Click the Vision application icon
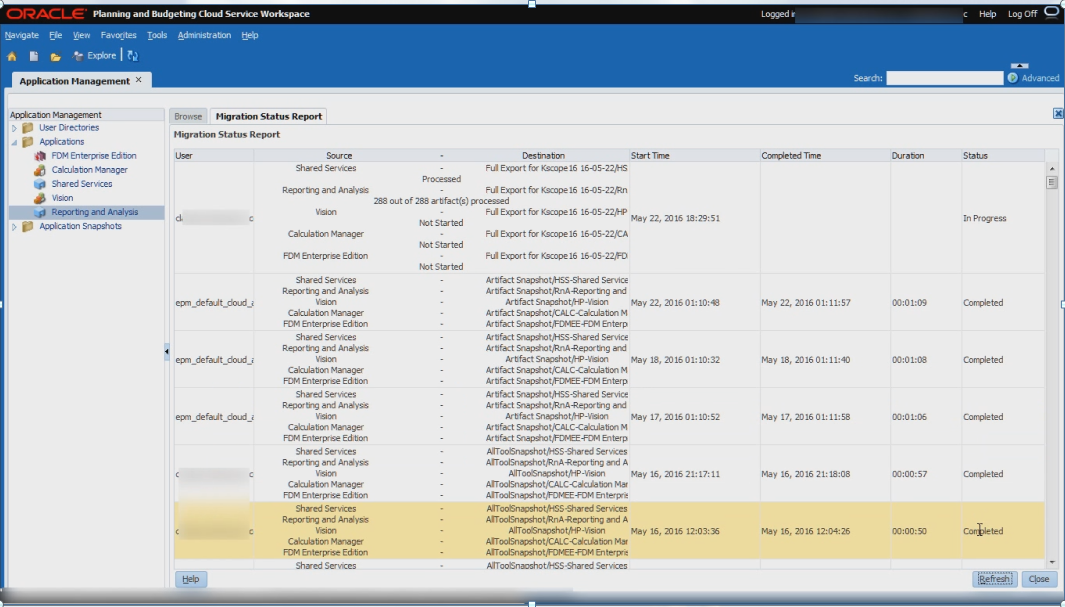The height and width of the screenshot is (607, 1065). [39, 198]
